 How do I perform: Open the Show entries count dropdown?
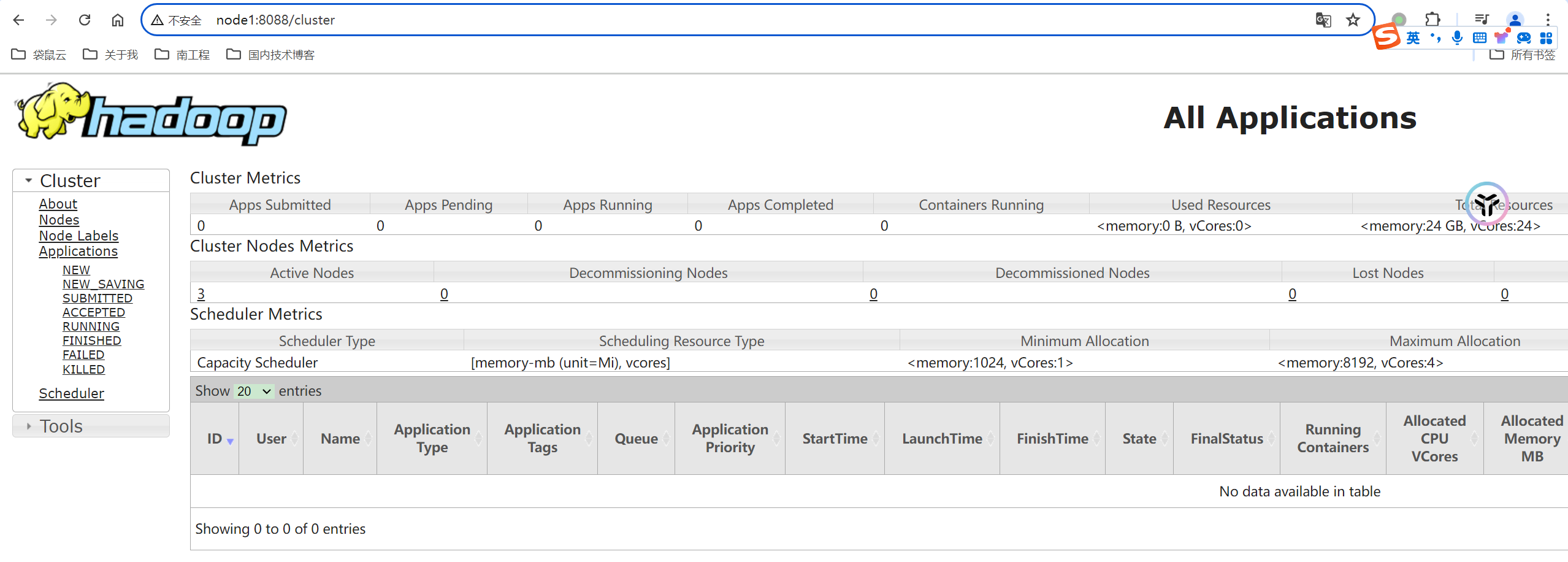point(254,391)
